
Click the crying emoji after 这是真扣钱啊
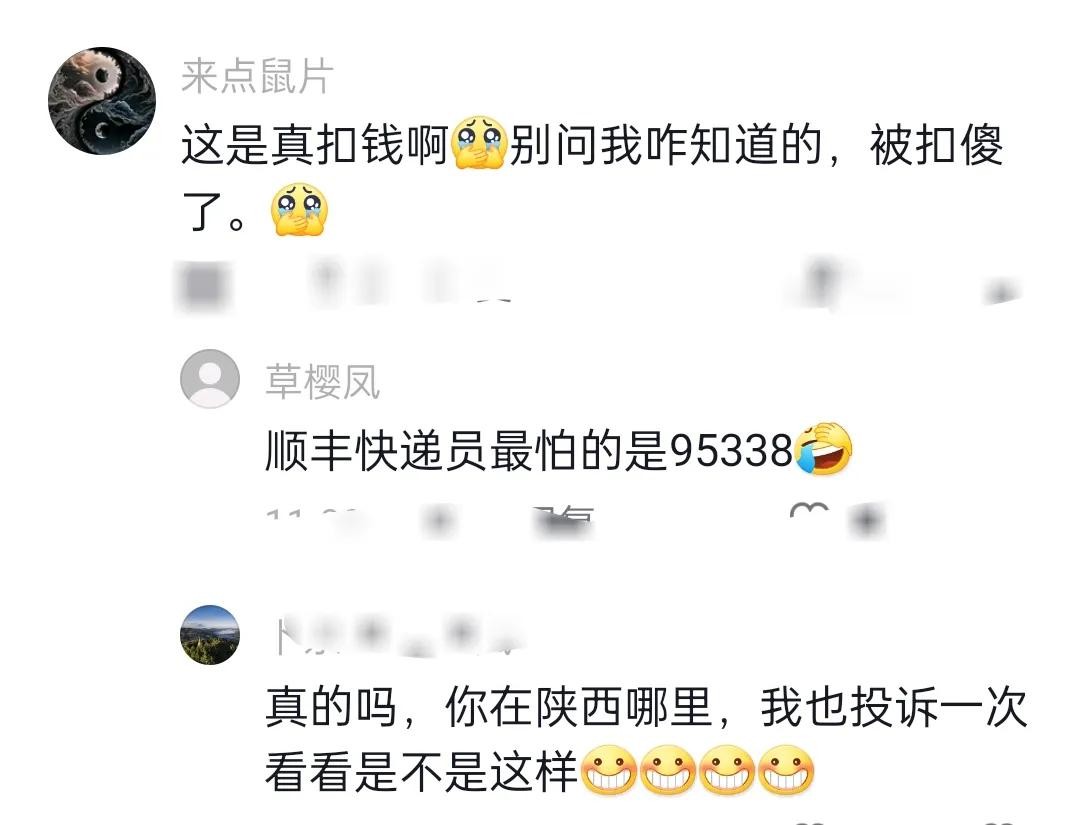pos(479,143)
